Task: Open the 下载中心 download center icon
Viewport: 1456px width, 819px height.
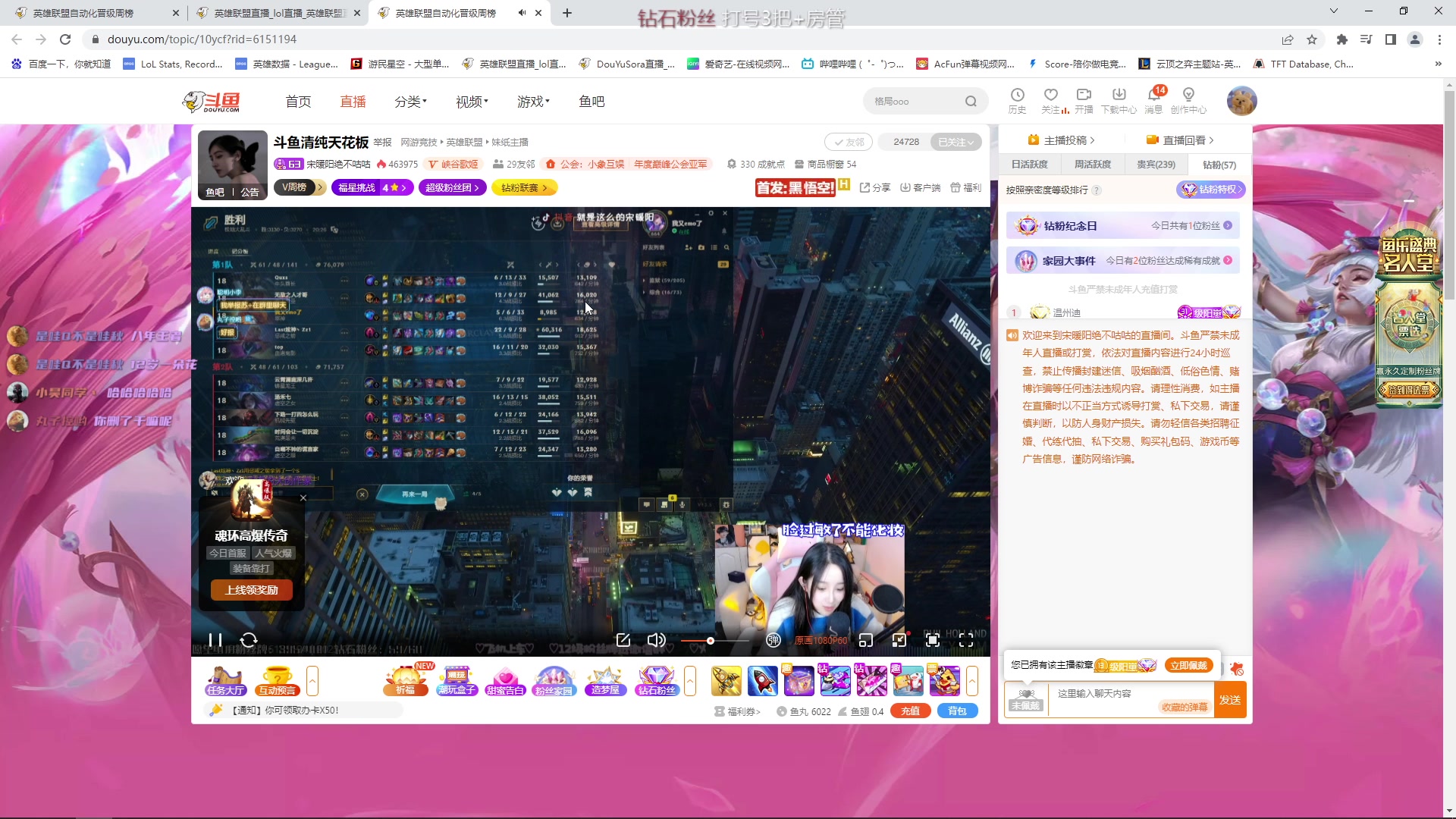Action: (x=1119, y=100)
